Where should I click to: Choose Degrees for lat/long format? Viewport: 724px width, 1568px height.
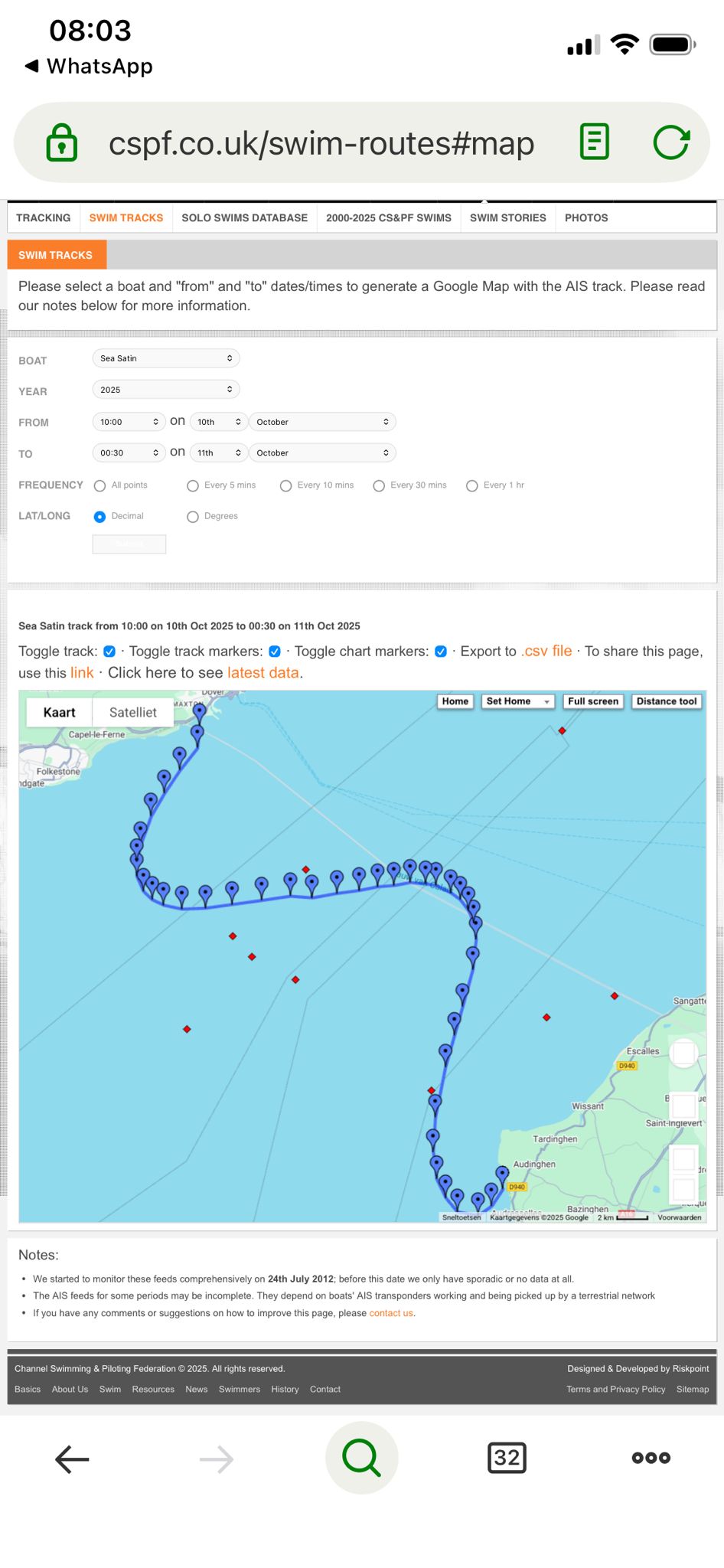[193, 517]
